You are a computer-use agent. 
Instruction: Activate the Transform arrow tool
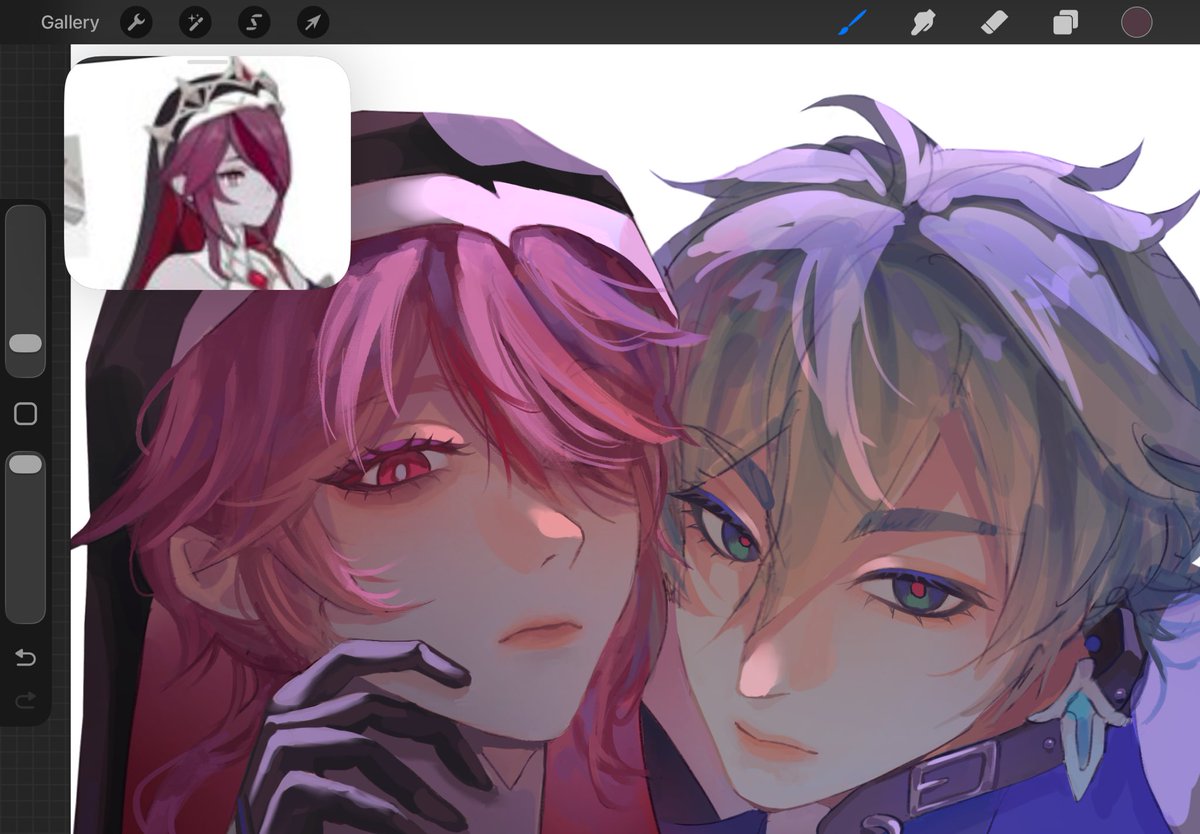pyautogui.click(x=313, y=22)
